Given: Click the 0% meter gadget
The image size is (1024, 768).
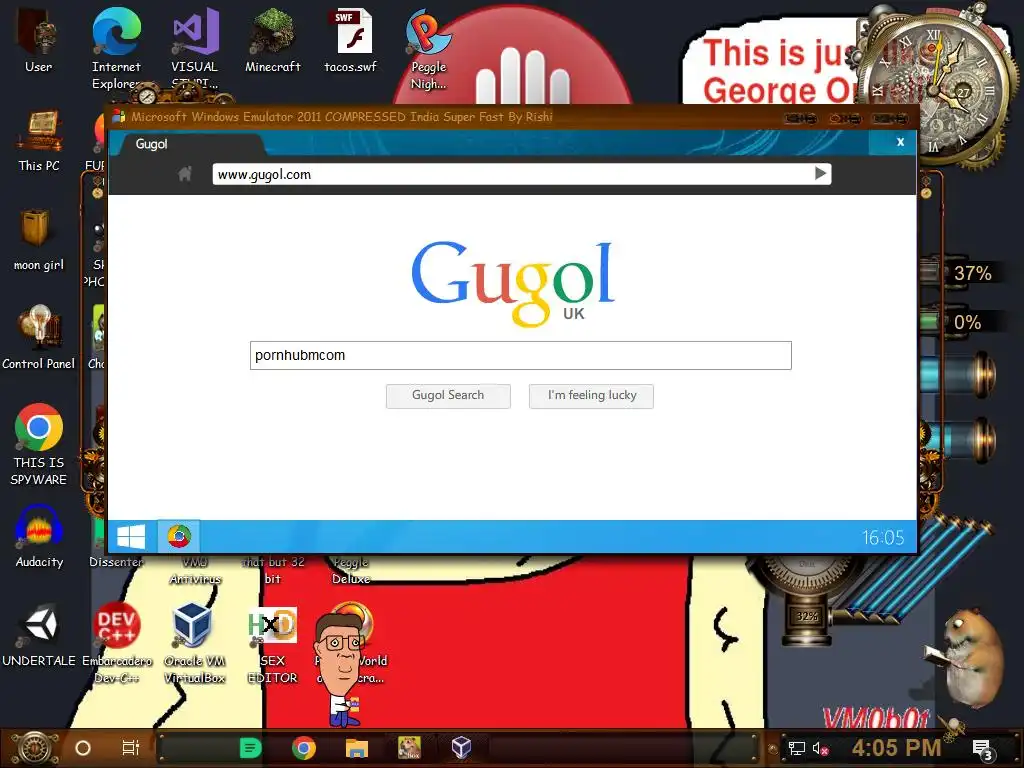Looking at the screenshot, I should pyautogui.click(x=961, y=321).
